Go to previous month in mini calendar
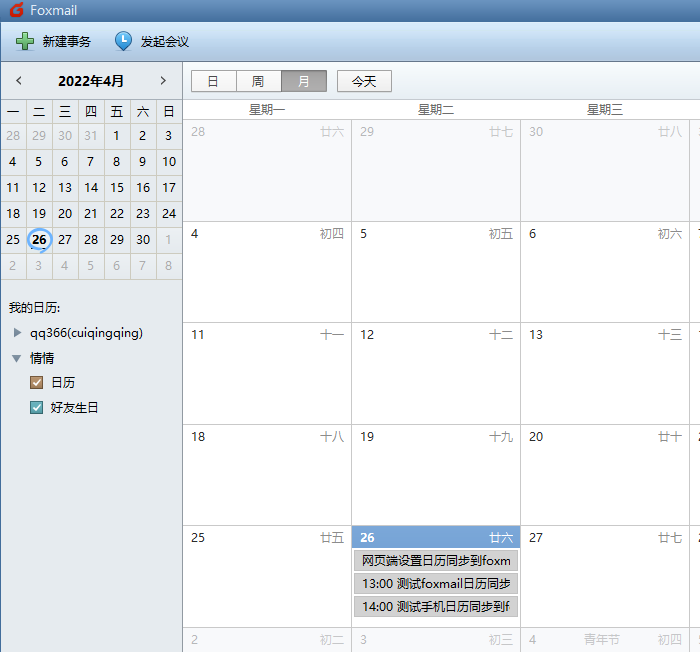The height and width of the screenshot is (652, 700). pos(19,80)
